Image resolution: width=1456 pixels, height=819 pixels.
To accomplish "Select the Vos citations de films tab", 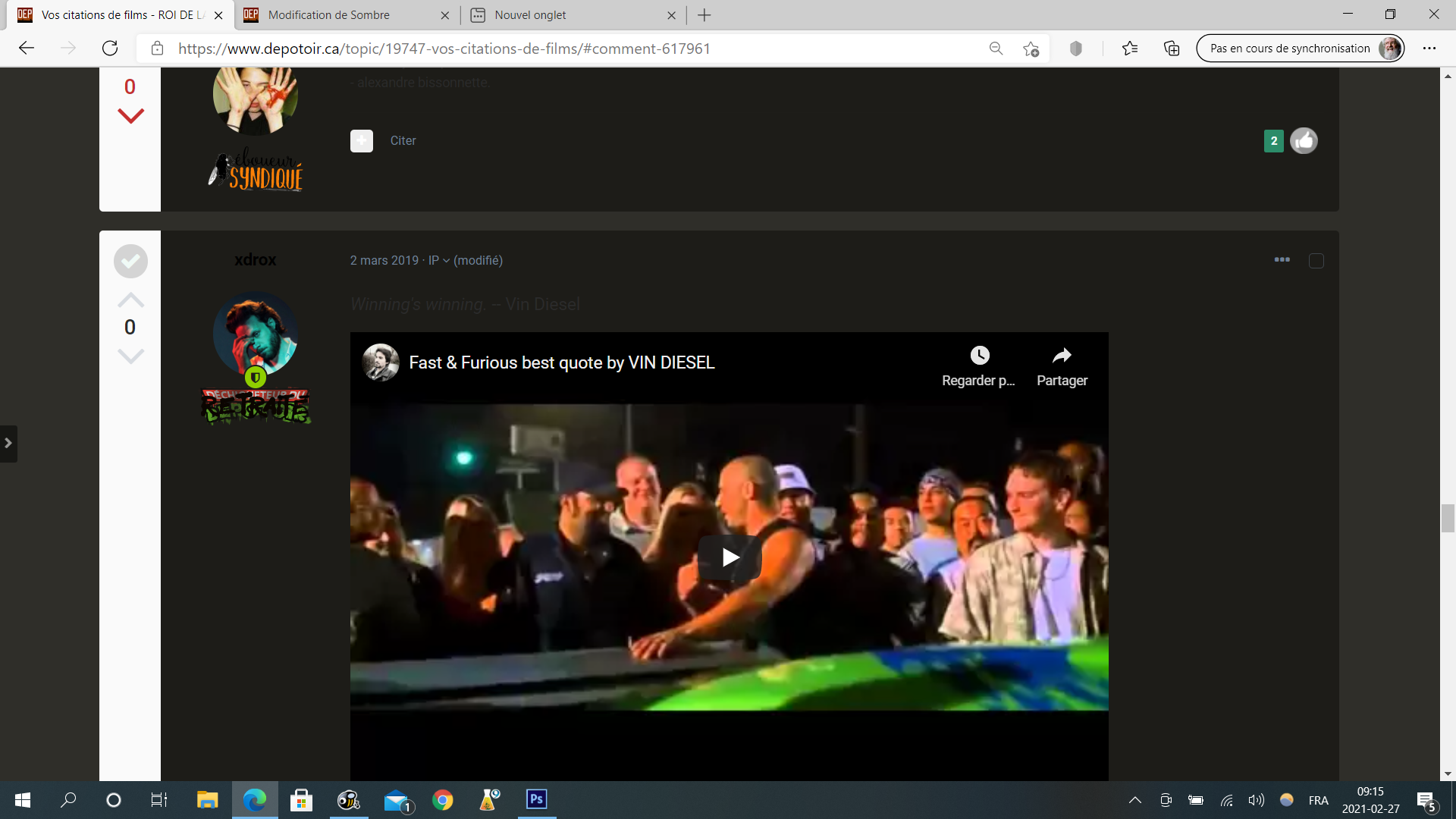I will [122, 15].
